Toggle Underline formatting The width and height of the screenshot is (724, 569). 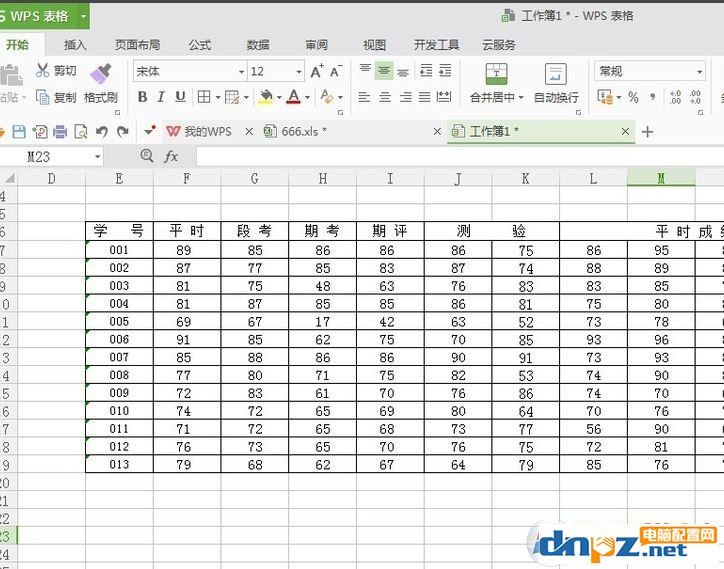[181, 97]
